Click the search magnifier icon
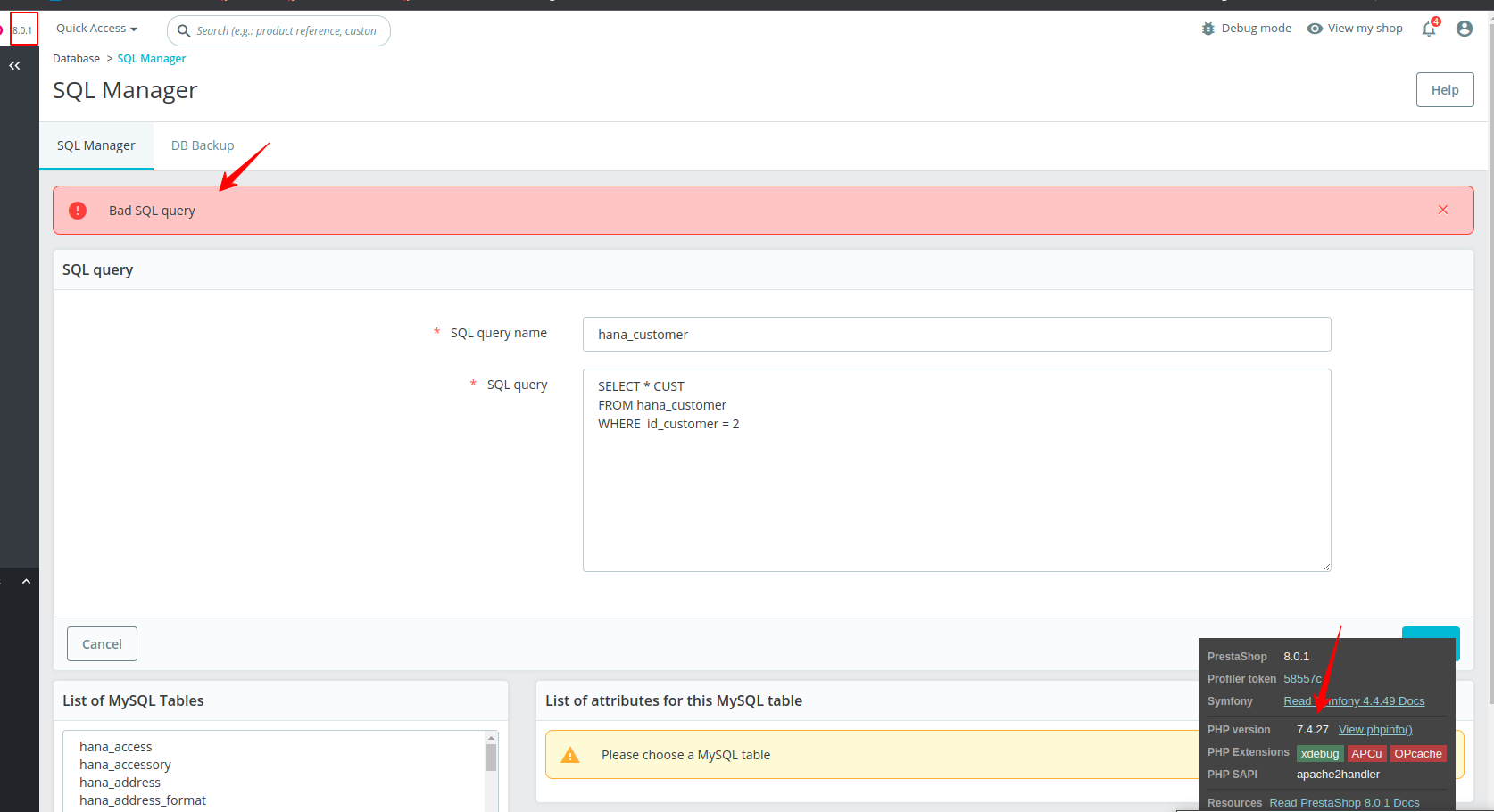 pos(184,30)
